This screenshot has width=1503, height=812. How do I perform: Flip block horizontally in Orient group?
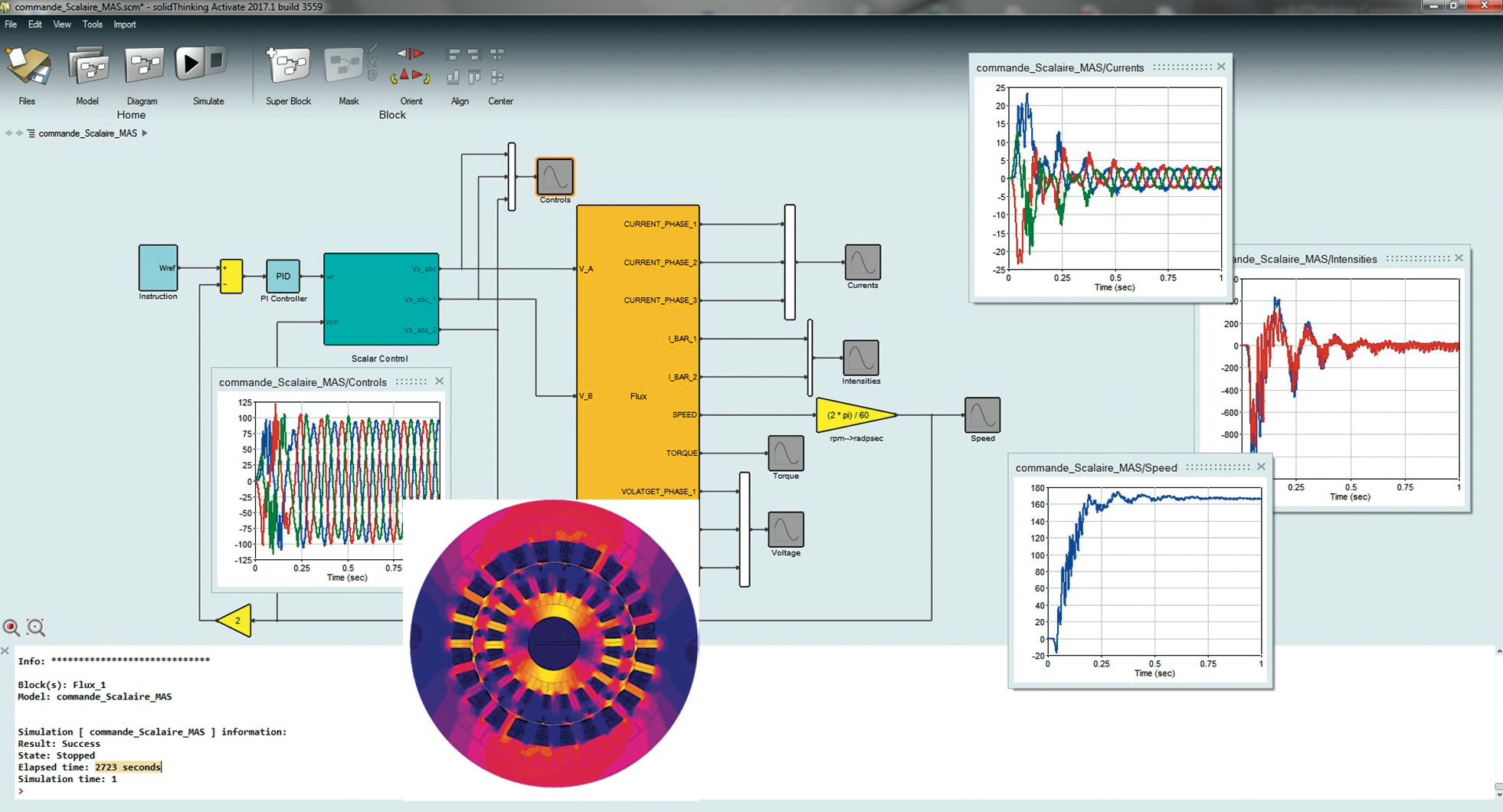pos(410,54)
